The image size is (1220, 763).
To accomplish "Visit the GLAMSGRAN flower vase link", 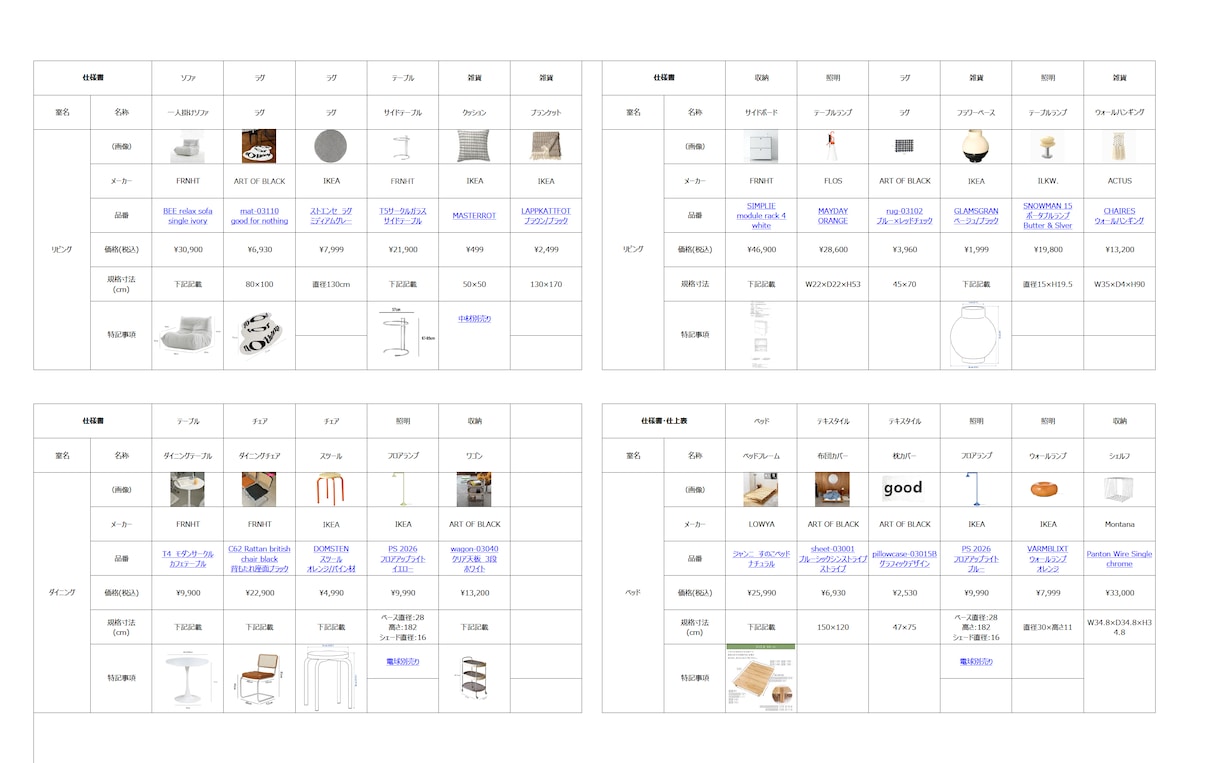I will point(976,216).
